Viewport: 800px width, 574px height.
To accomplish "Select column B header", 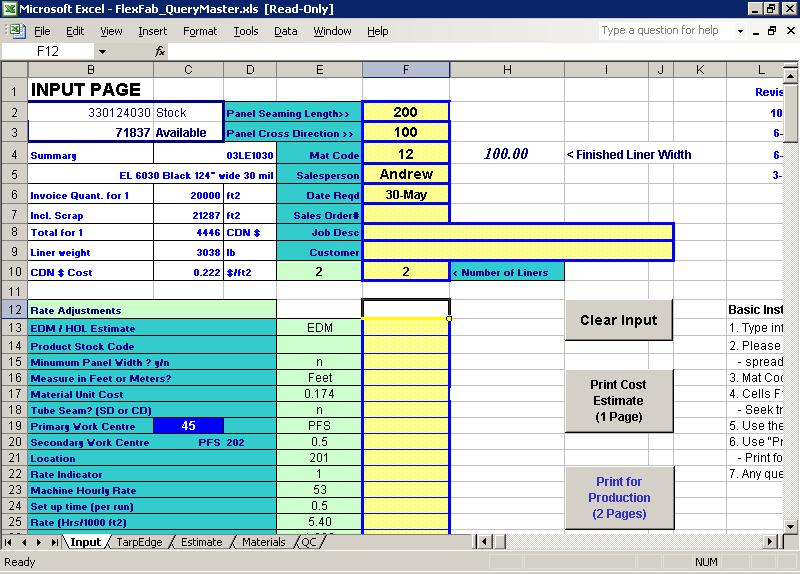I will 90,70.
